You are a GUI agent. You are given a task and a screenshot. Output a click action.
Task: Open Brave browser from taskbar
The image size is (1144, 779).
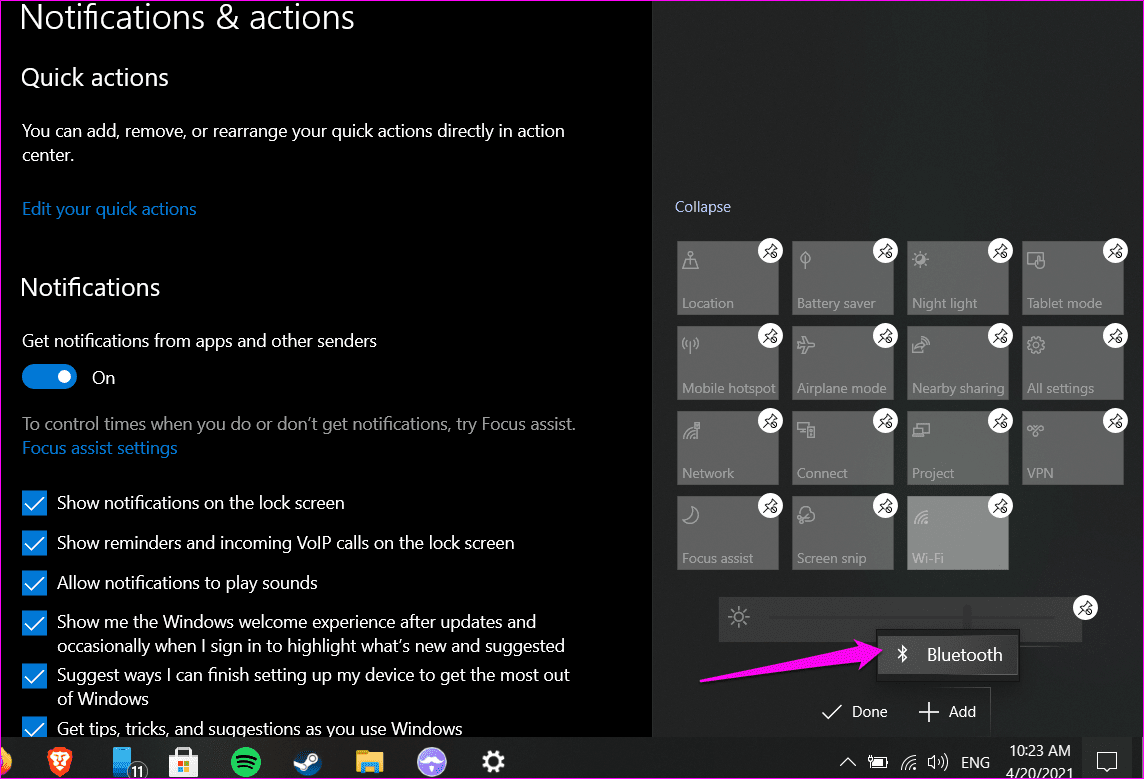pyautogui.click(x=60, y=761)
